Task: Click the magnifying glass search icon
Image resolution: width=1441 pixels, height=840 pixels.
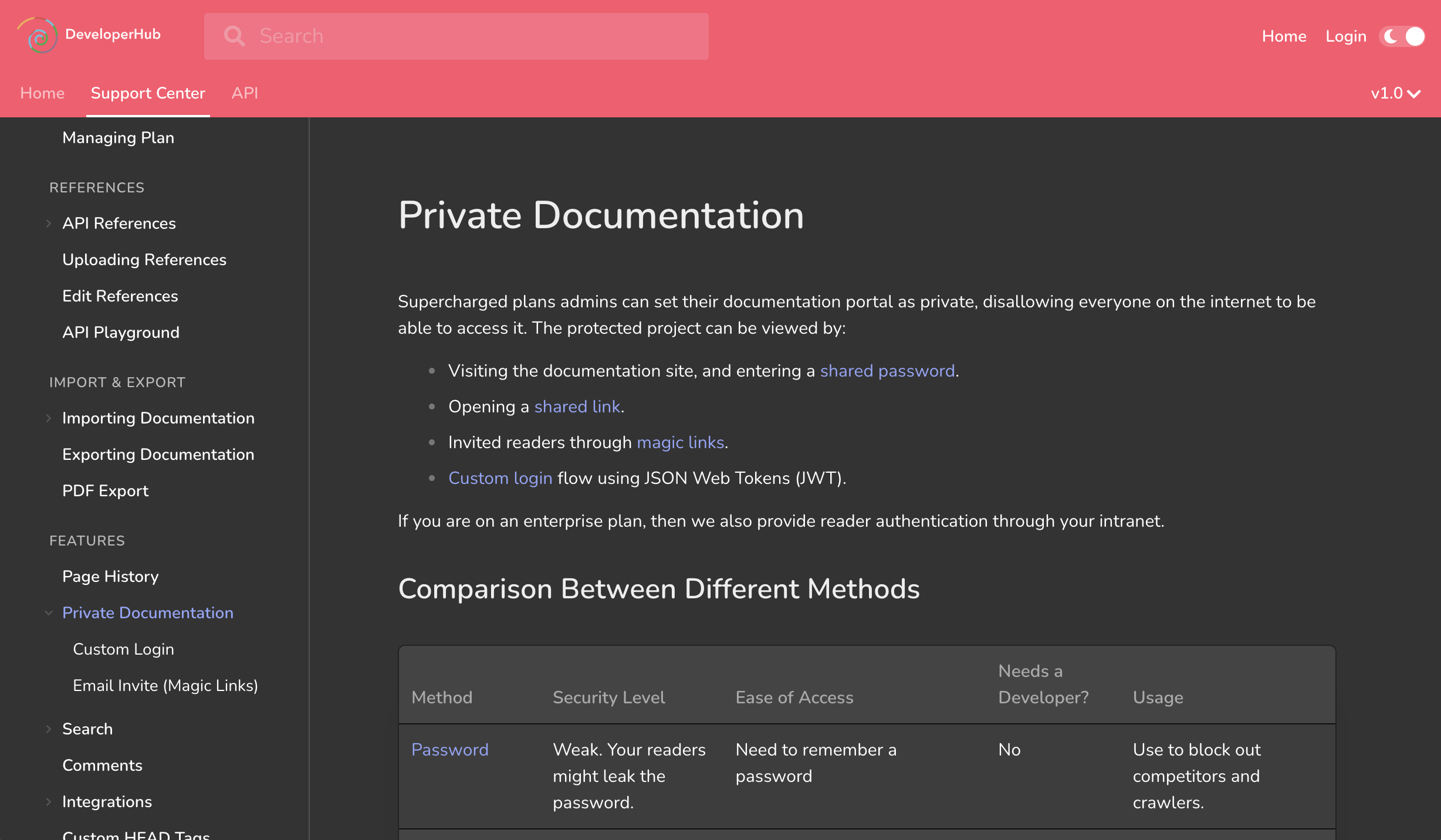Action: click(x=234, y=36)
